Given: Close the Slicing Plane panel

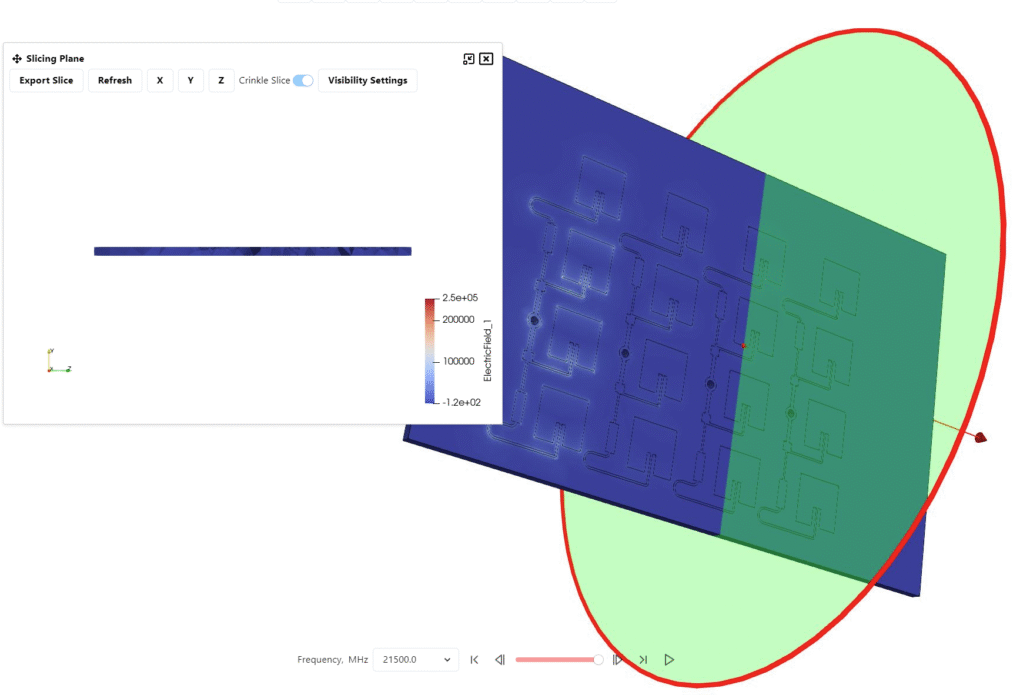Looking at the screenshot, I should tap(486, 59).
